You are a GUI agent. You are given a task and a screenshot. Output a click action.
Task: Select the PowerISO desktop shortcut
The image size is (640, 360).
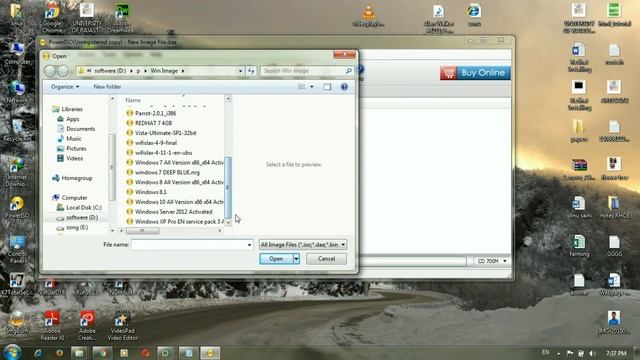(17, 207)
